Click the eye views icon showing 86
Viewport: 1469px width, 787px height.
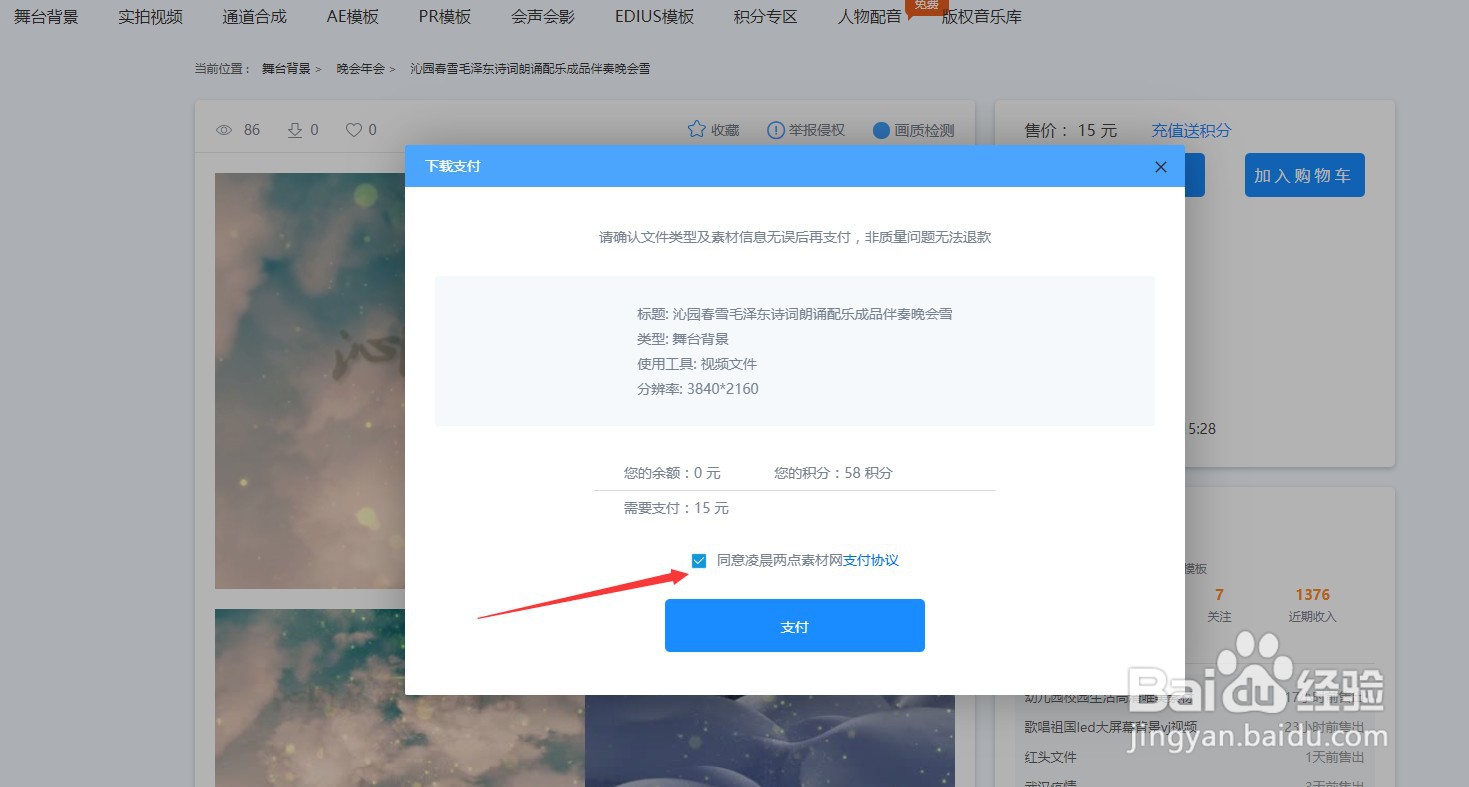pos(224,130)
